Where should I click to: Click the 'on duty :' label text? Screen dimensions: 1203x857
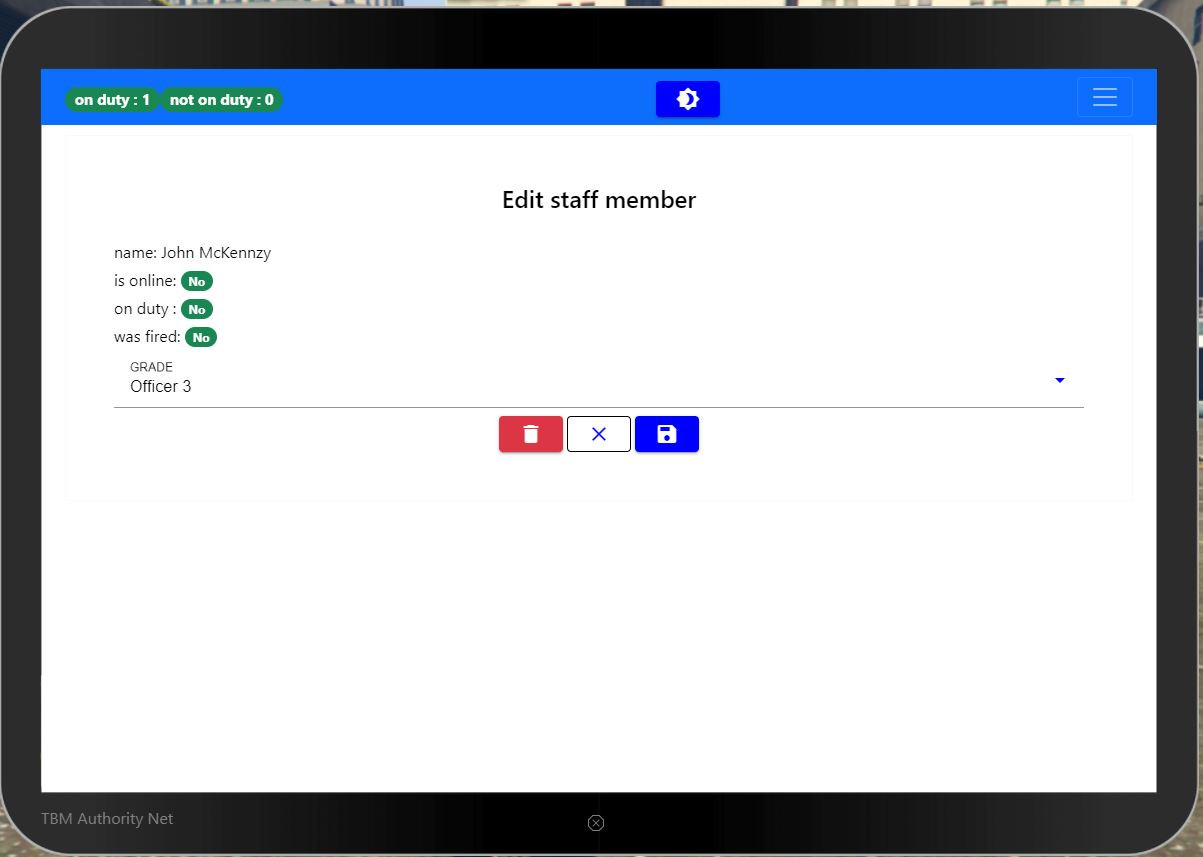145,309
